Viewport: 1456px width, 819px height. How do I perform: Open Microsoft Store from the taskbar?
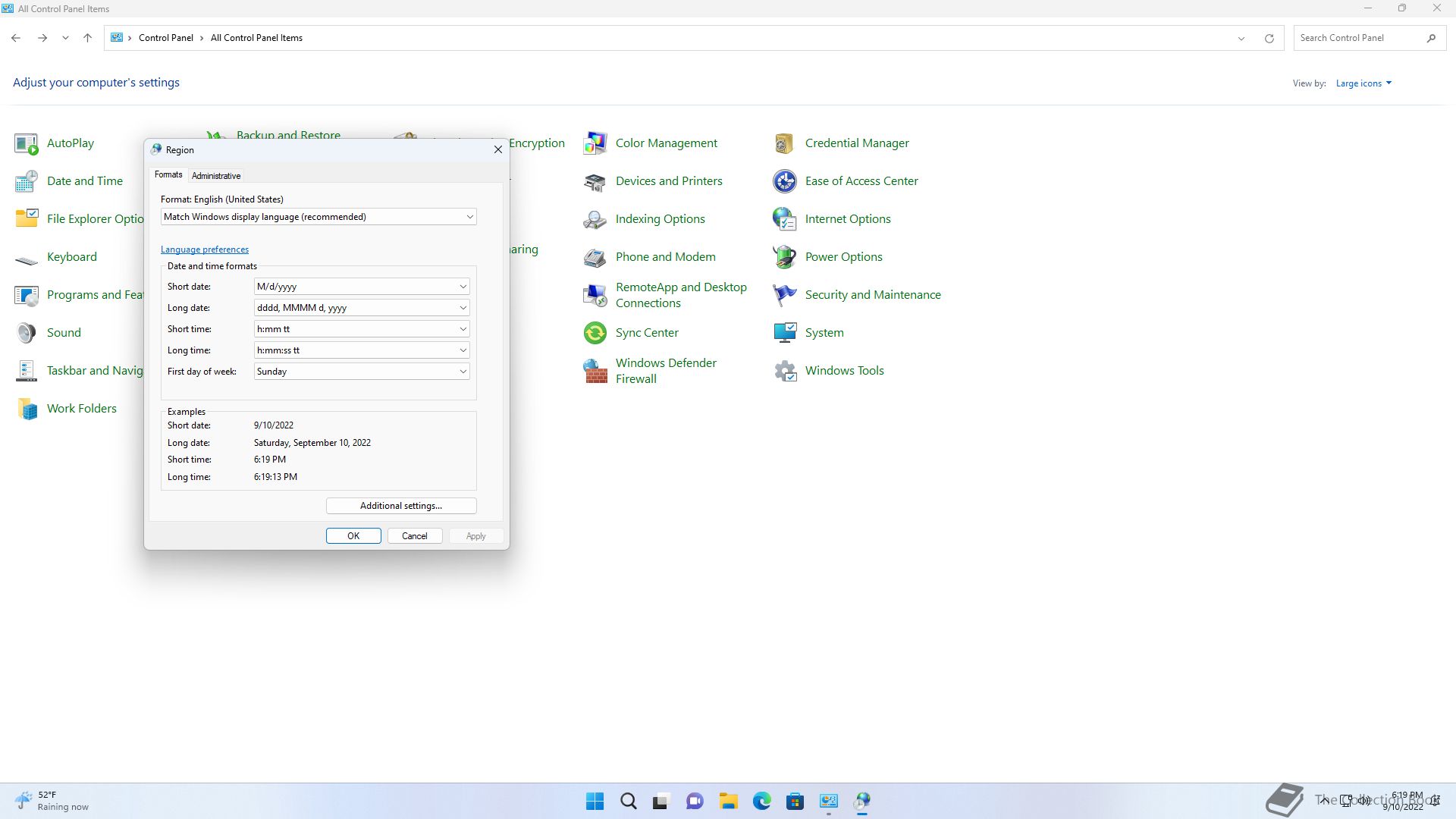tap(795, 801)
